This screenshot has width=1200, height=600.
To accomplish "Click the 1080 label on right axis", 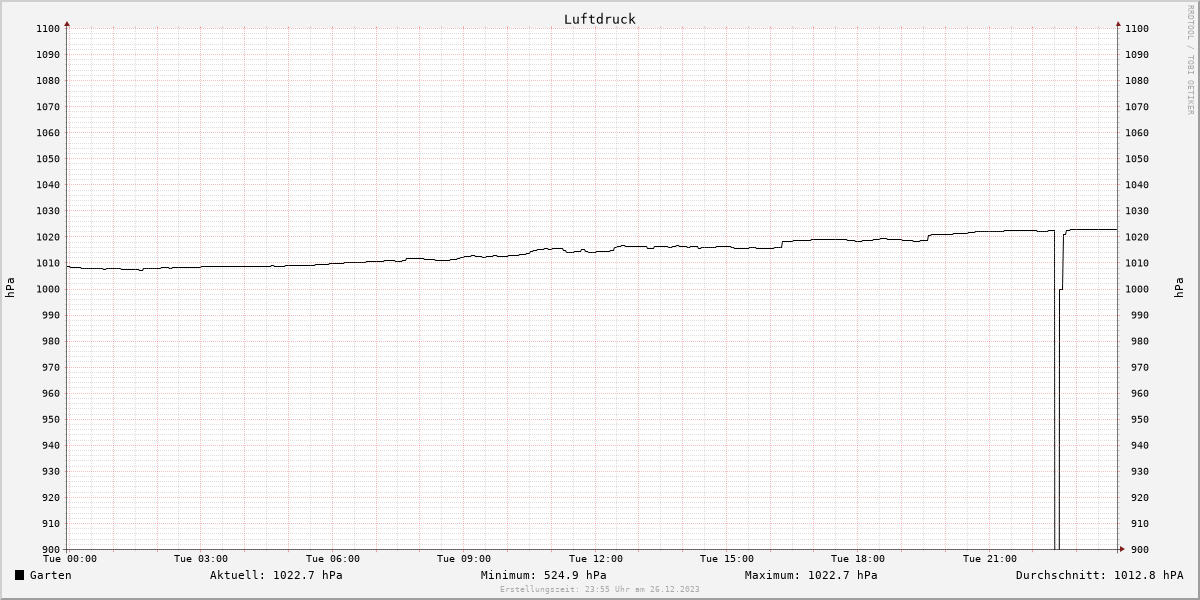I will (x=1137, y=81).
